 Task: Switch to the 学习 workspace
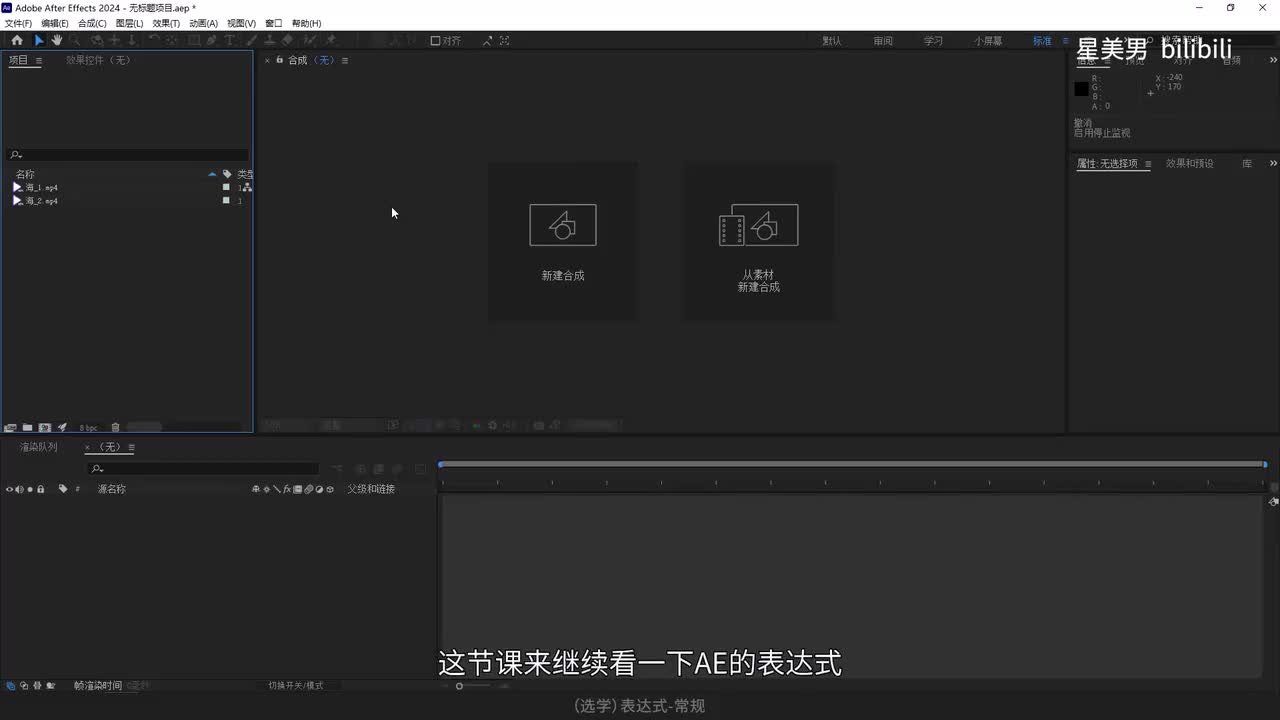point(933,41)
